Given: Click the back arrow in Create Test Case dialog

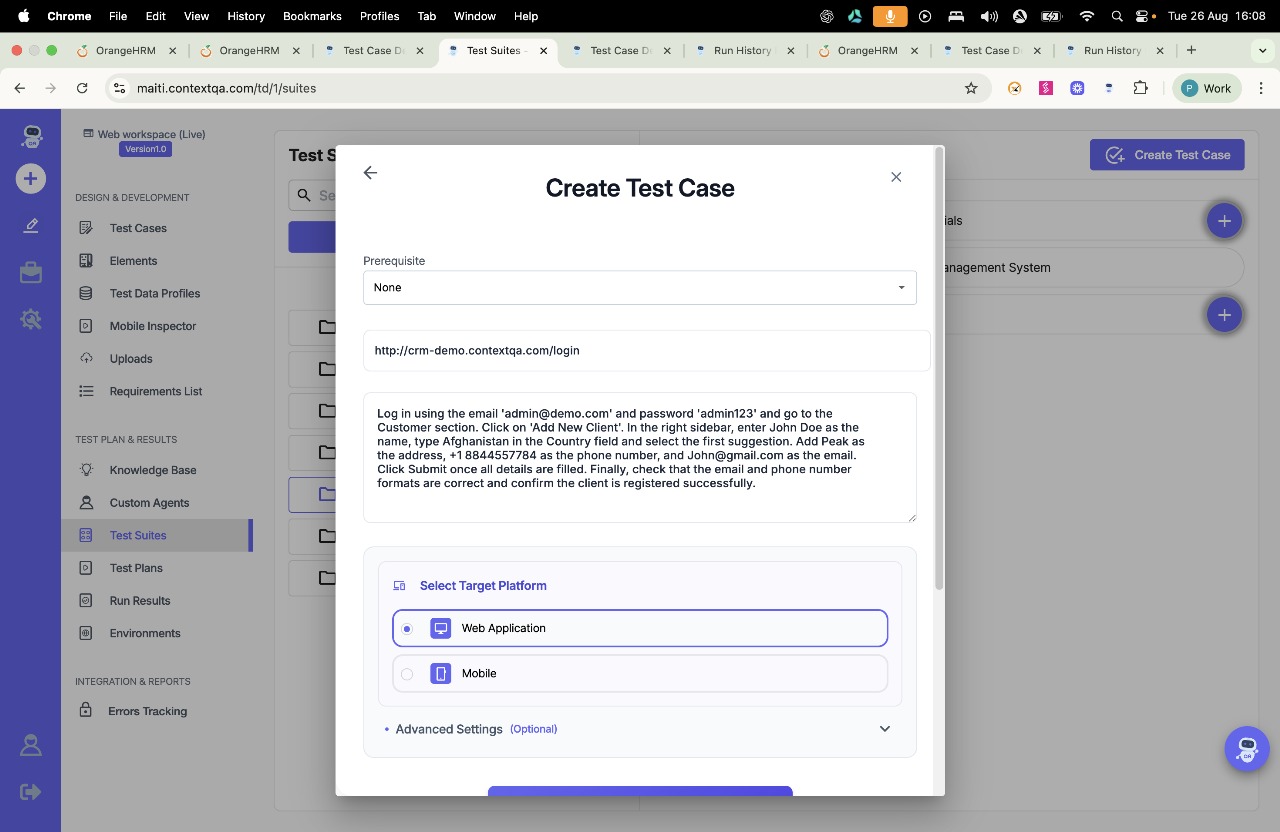Looking at the screenshot, I should pos(370,173).
